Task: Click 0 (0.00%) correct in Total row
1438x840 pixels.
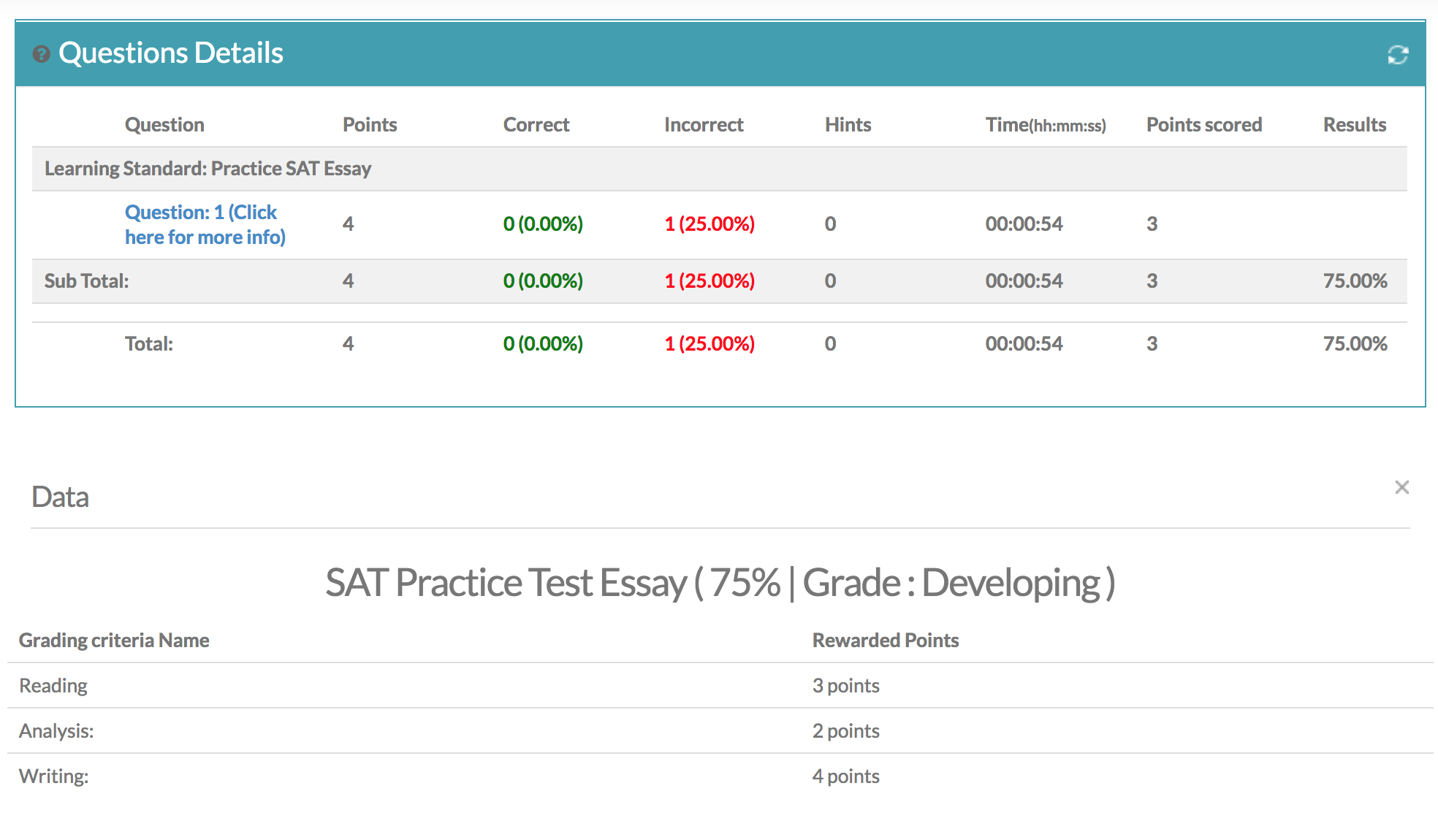Action: coord(543,344)
